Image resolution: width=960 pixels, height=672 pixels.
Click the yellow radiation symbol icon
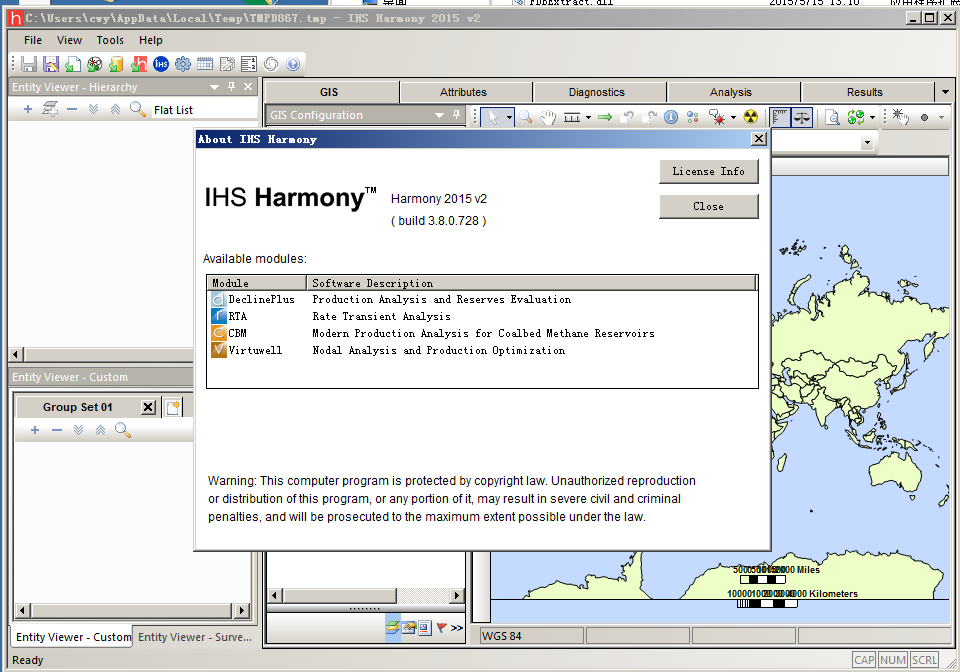(x=751, y=117)
